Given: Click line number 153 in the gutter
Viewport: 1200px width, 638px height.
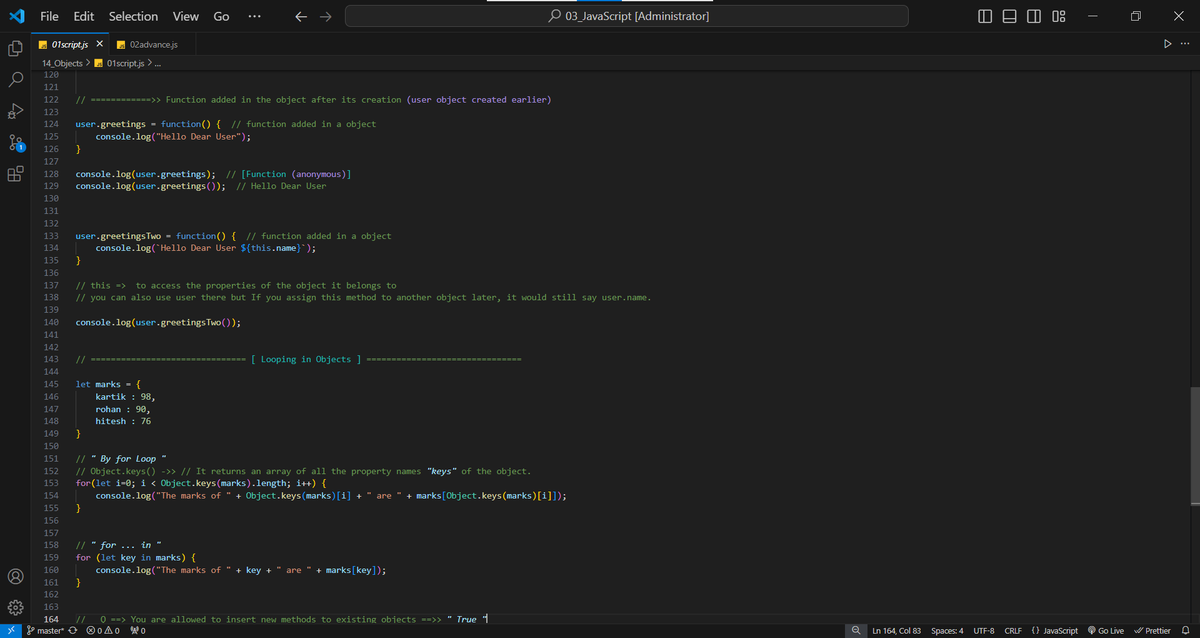Looking at the screenshot, I should point(51,483).
